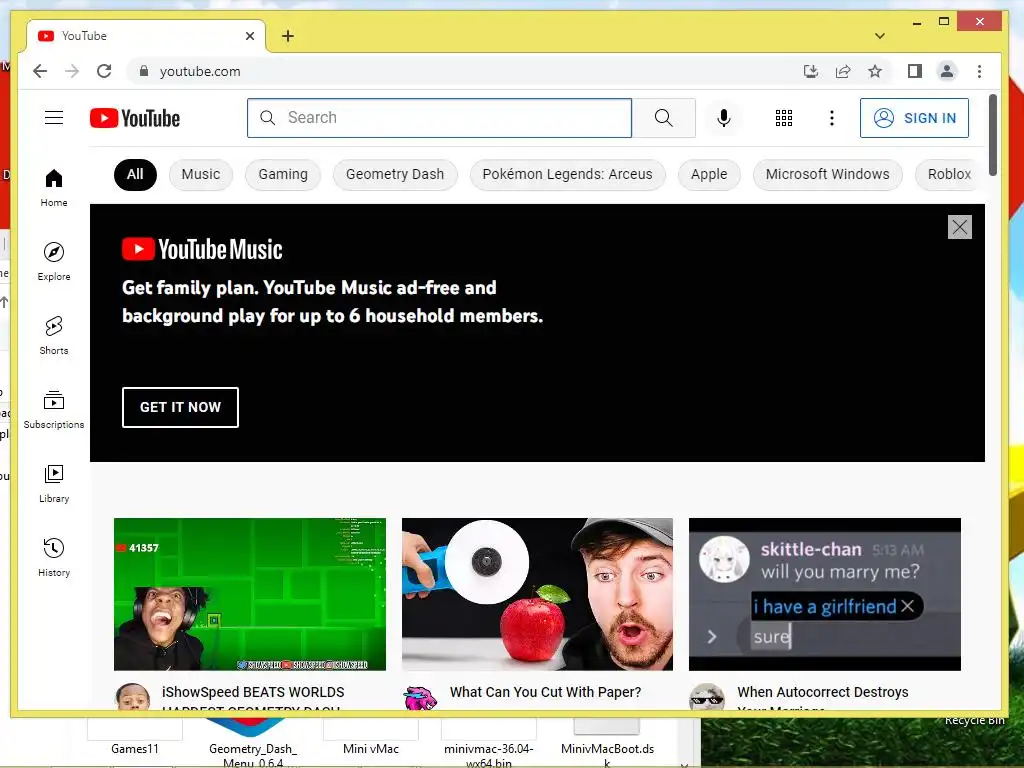View site info via padlock icon
This screenshot has height=768, width=1024.
[x=144, y=71]
